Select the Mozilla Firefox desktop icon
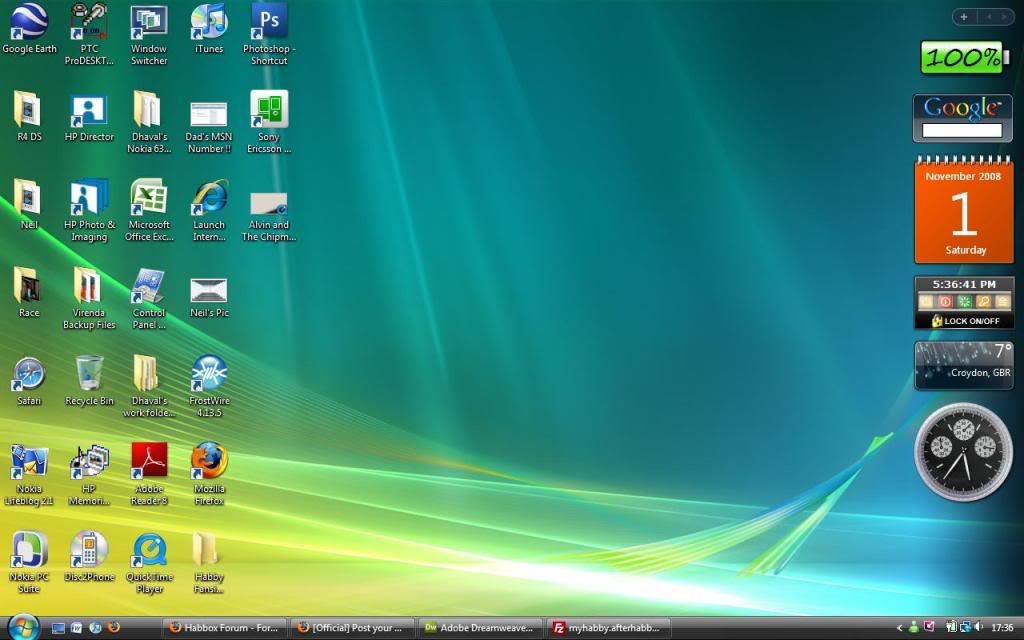Screen dimensions: 1024x640 pyautogui.click(x=209, y=462)
